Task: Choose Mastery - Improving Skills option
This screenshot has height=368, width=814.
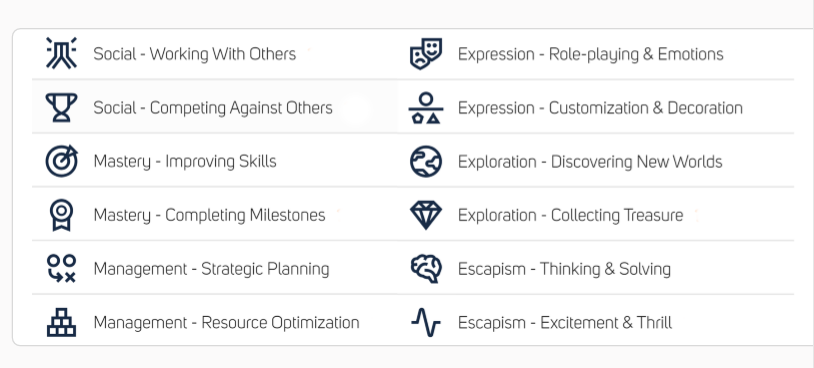Action: pos(185,161)
